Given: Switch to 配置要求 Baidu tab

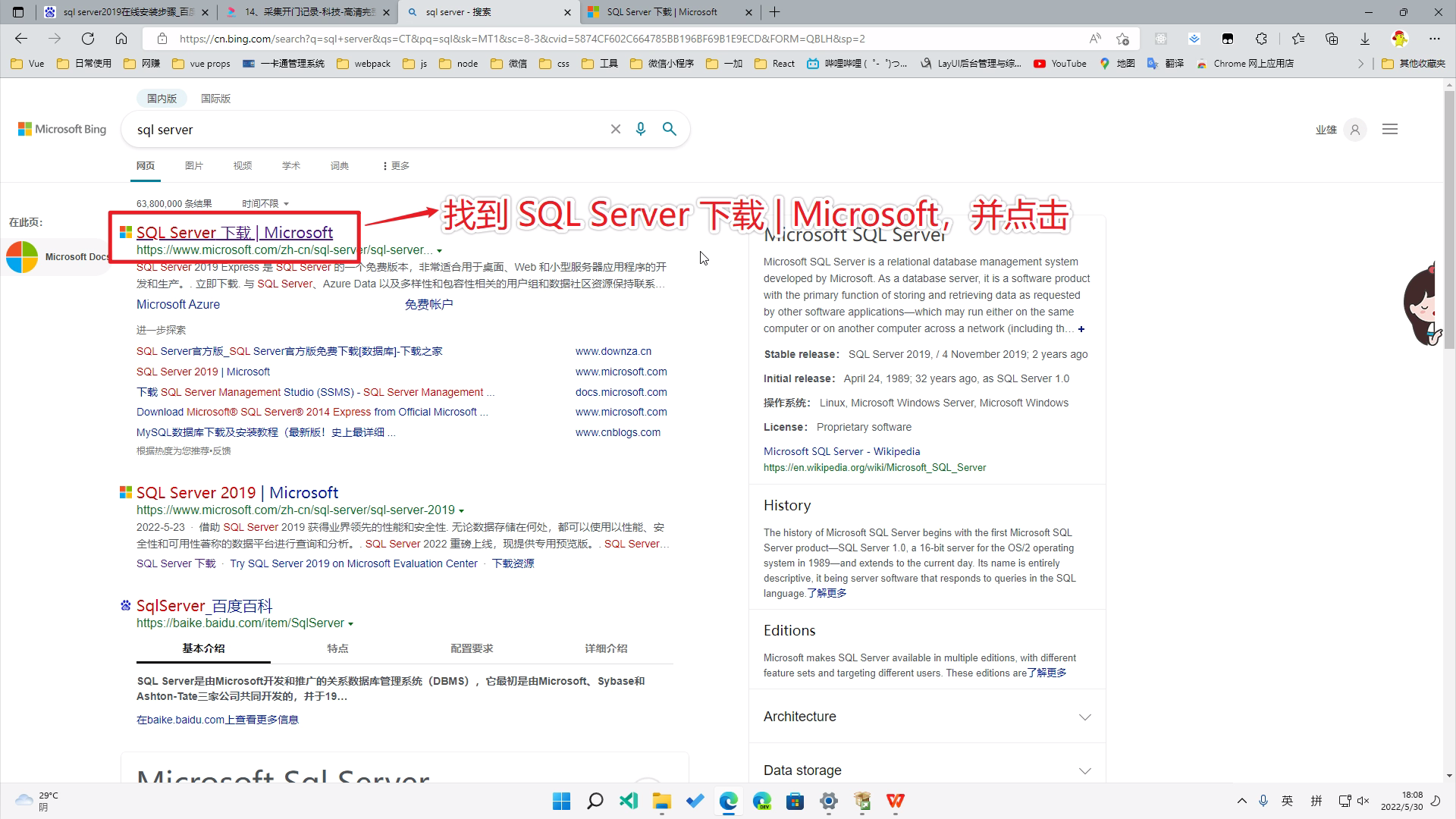Looking at the screenshot, I should click(x=472, y=648).
